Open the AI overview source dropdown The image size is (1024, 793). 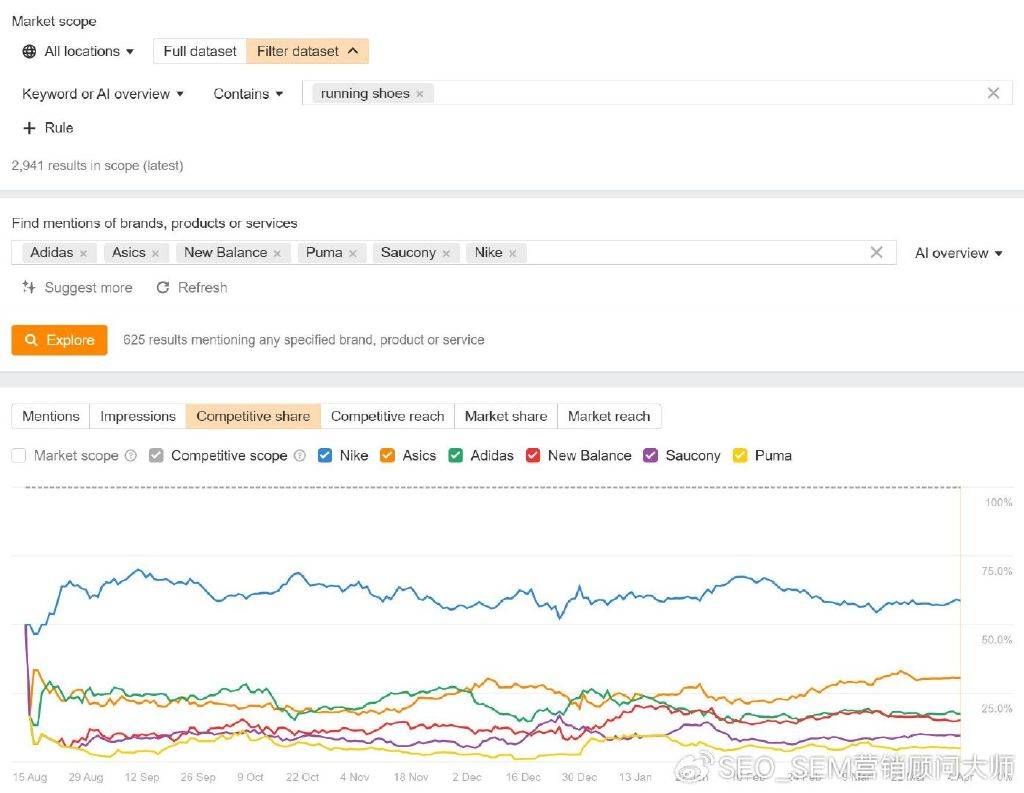(958, 253)
